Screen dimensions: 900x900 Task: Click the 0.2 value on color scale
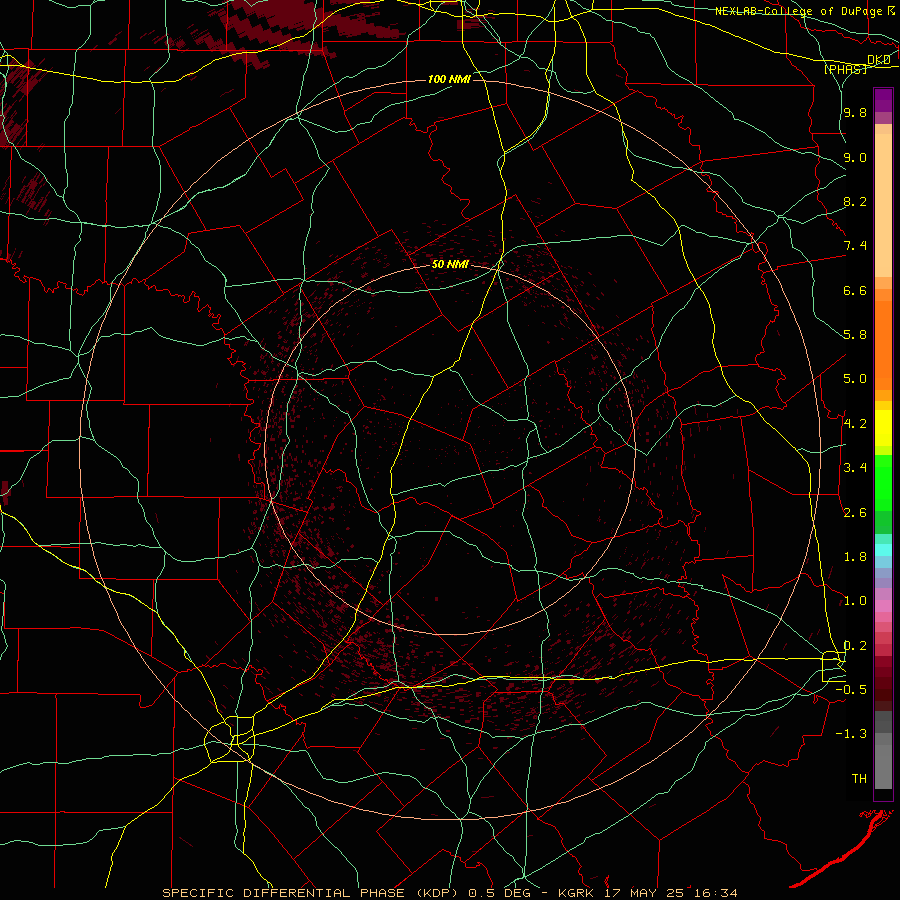[x=855, y=646]
